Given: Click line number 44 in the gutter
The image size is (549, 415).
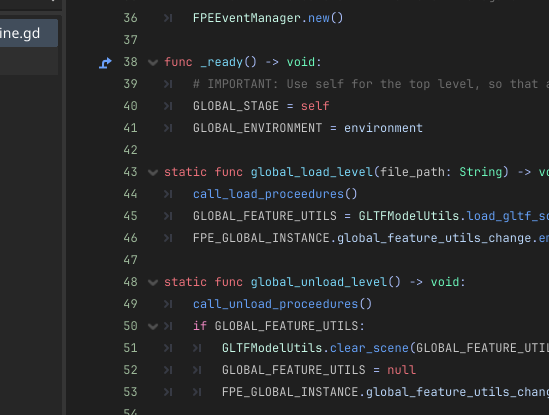Looking at the screenshot, I should click(130, 194).
